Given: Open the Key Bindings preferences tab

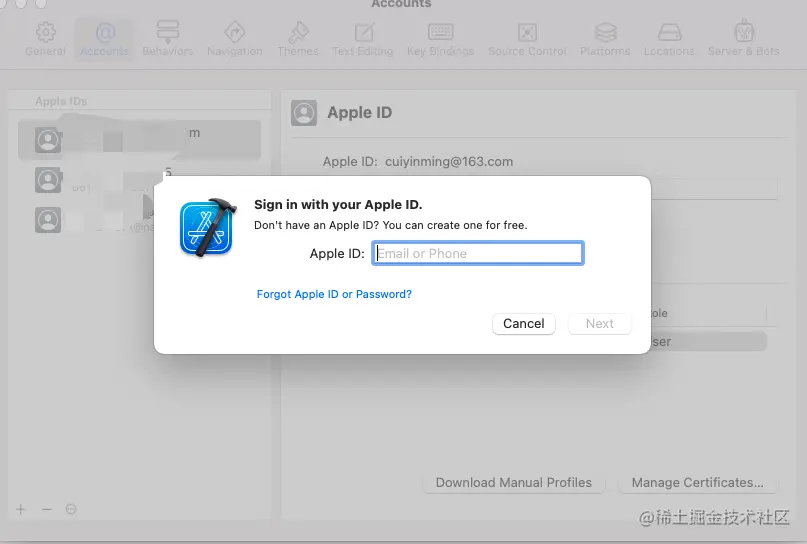Looking at the screenshot, I should pos(441,39).
